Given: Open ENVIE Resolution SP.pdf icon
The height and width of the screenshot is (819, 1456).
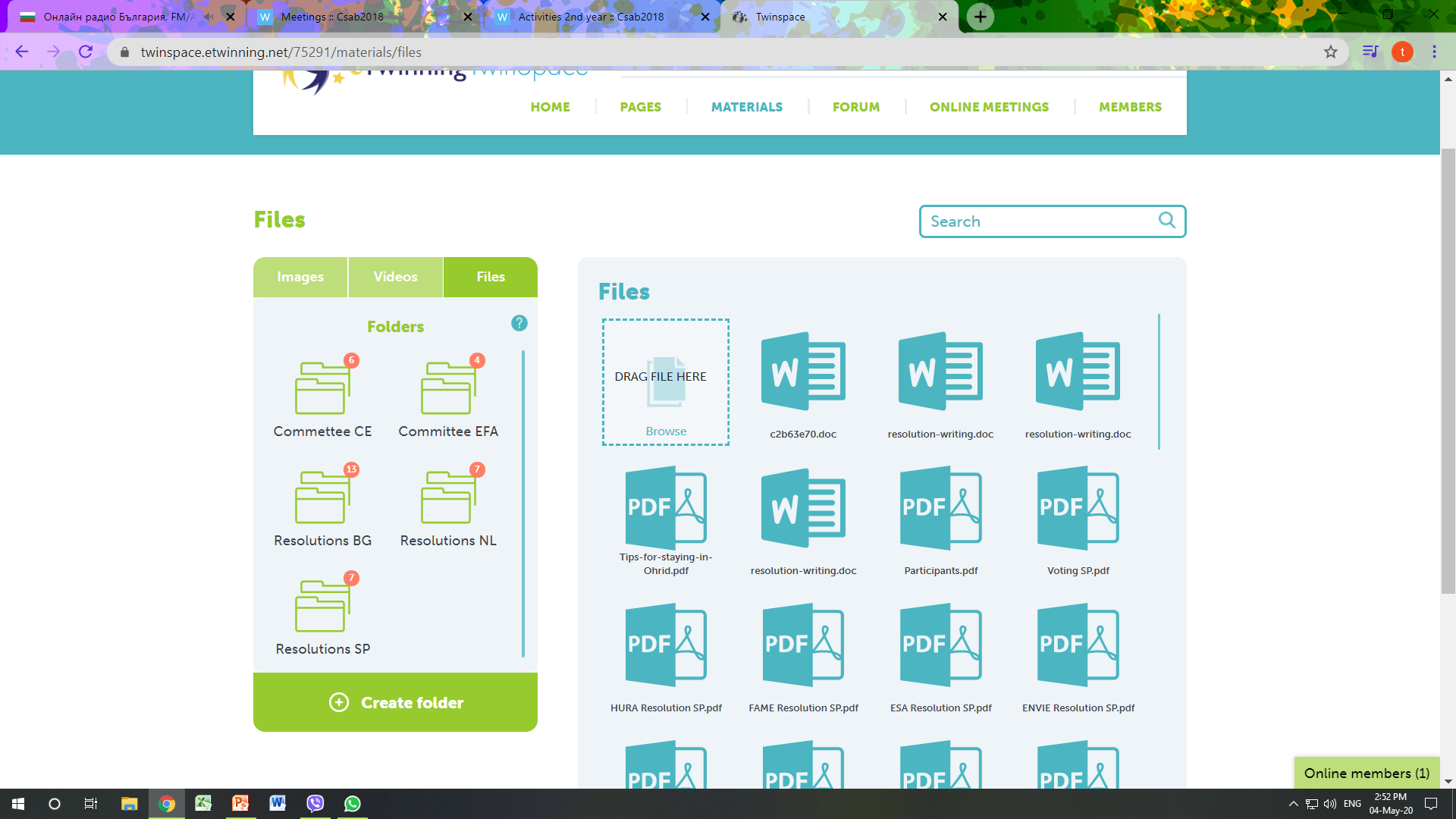Looking at the screenshot, I should click(1078, 645).
